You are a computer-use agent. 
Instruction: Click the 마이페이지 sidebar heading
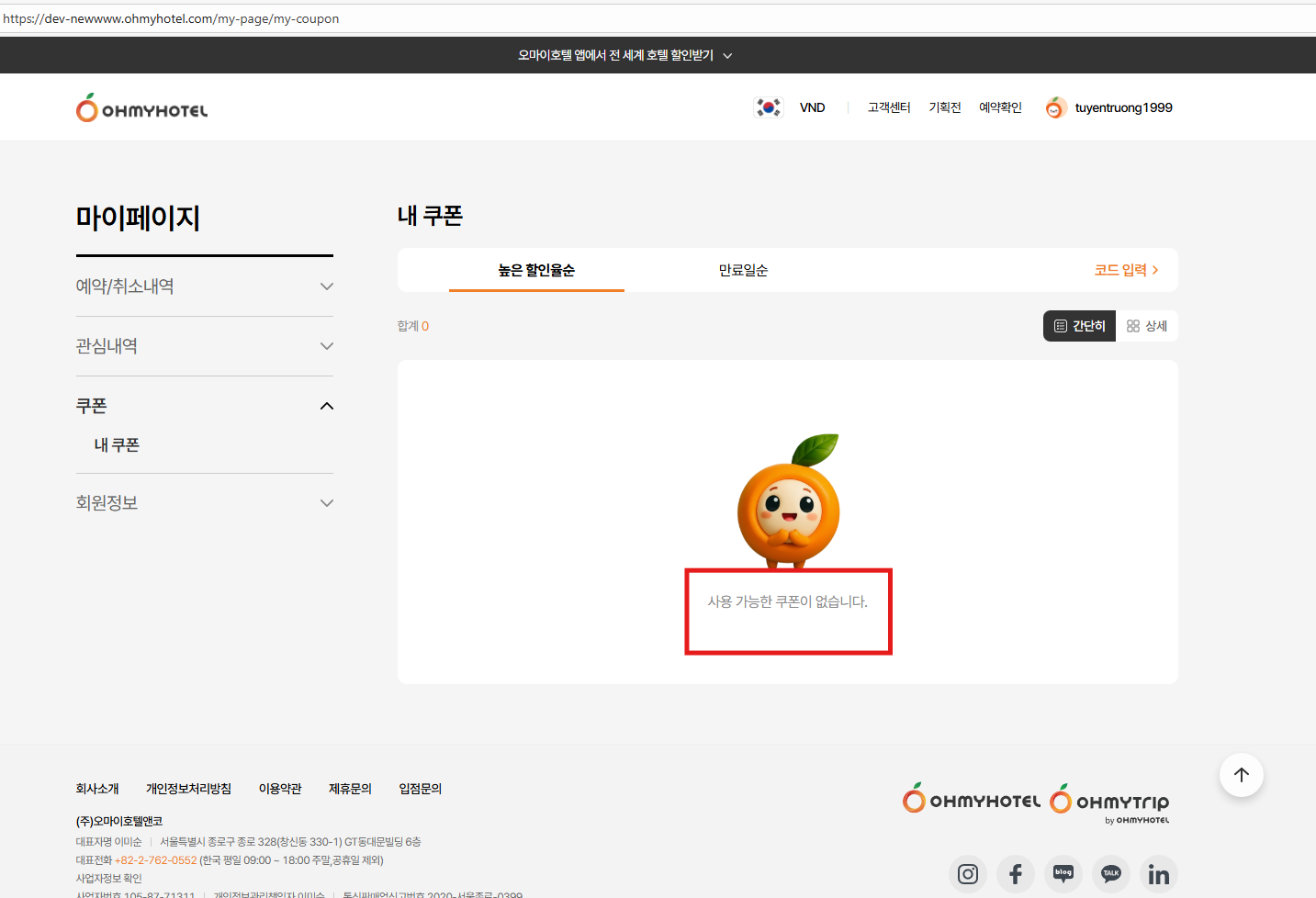point(138,218)
